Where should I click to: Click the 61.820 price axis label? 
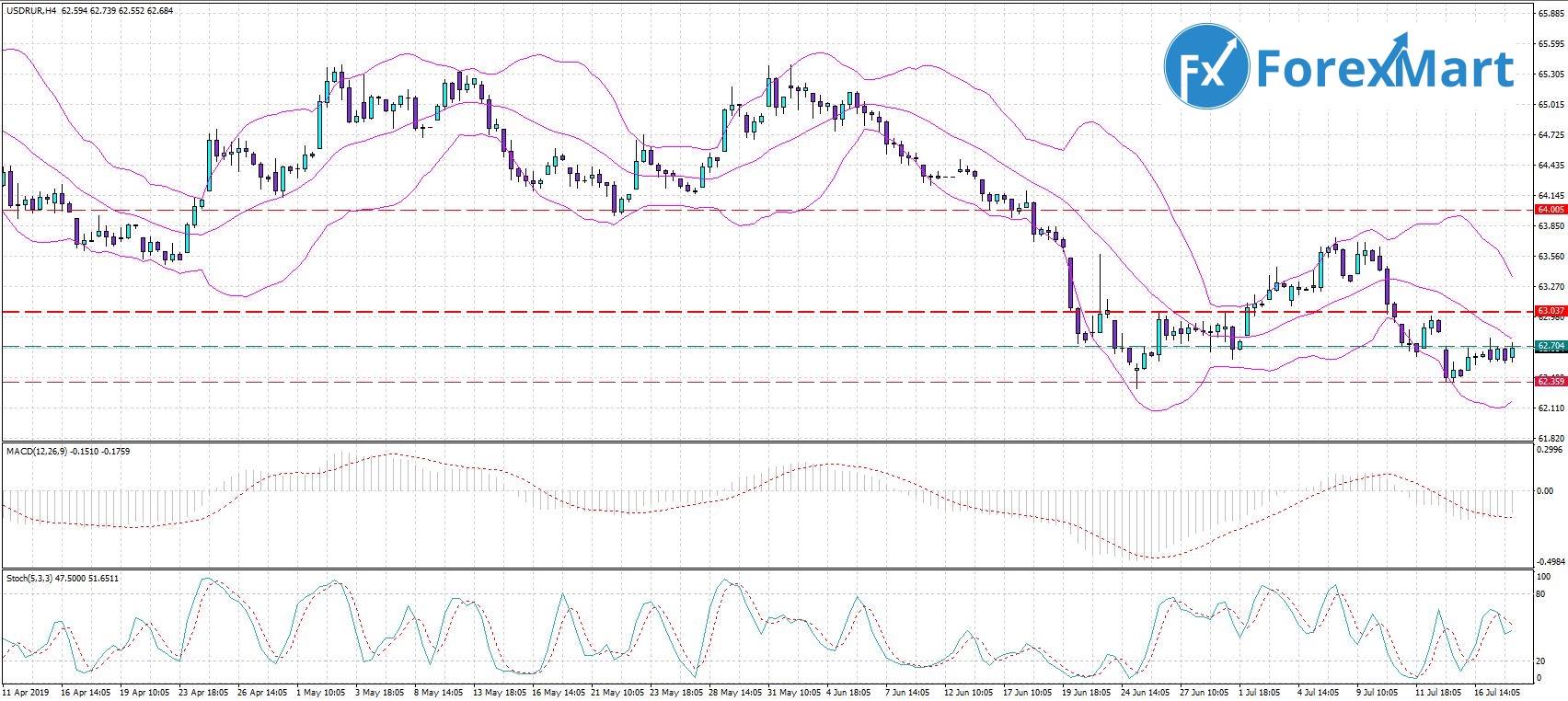pyautogui.click(x=1551, y=438)
